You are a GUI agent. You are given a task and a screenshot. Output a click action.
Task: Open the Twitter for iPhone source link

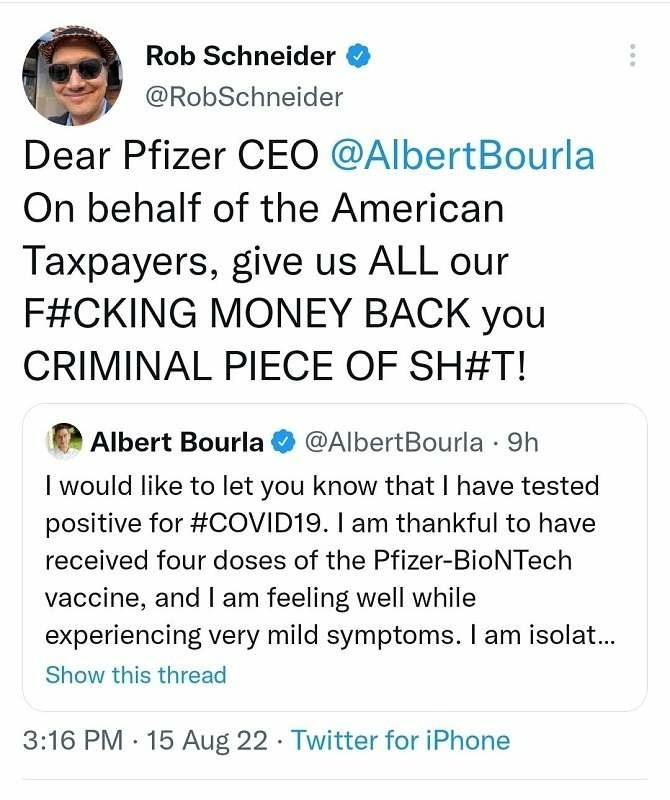400,741
